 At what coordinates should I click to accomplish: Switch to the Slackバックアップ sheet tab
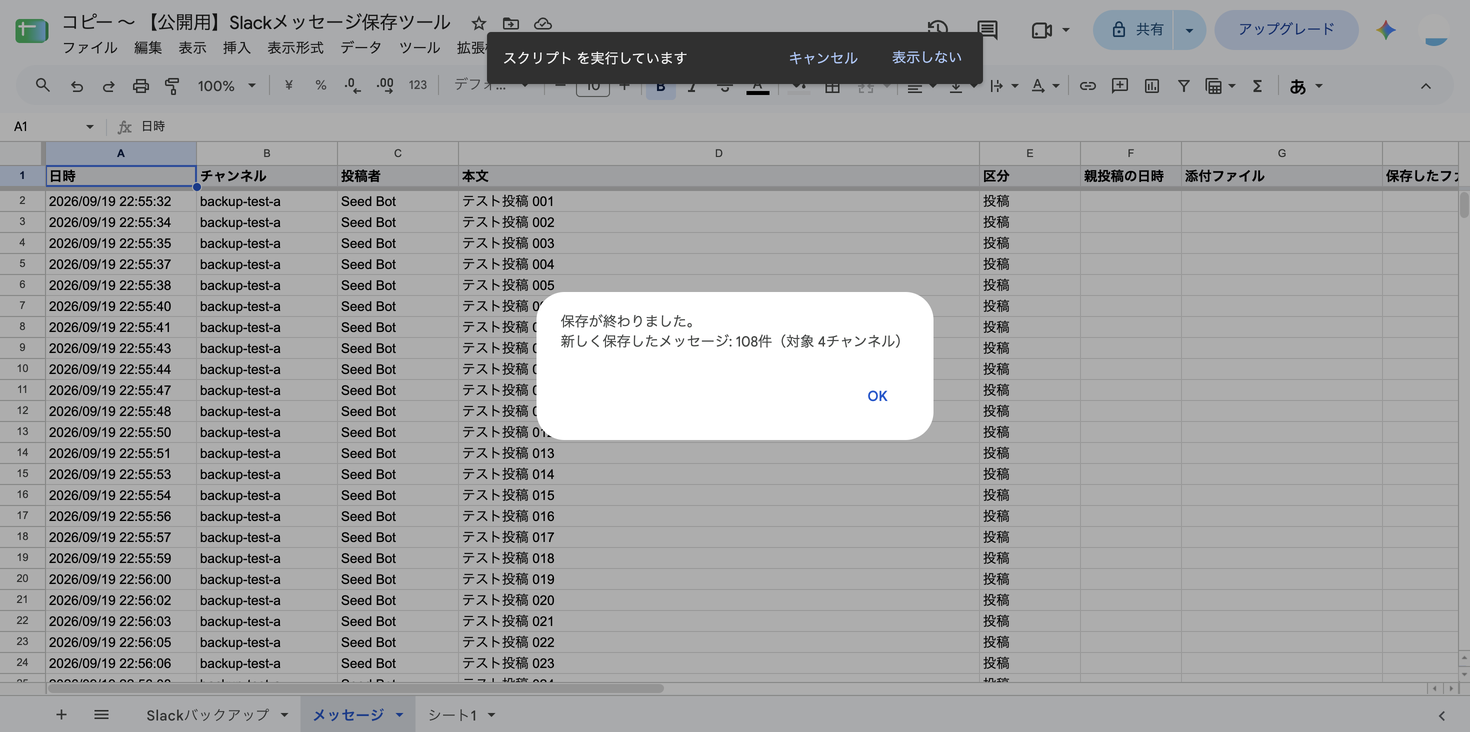(208, 715)
